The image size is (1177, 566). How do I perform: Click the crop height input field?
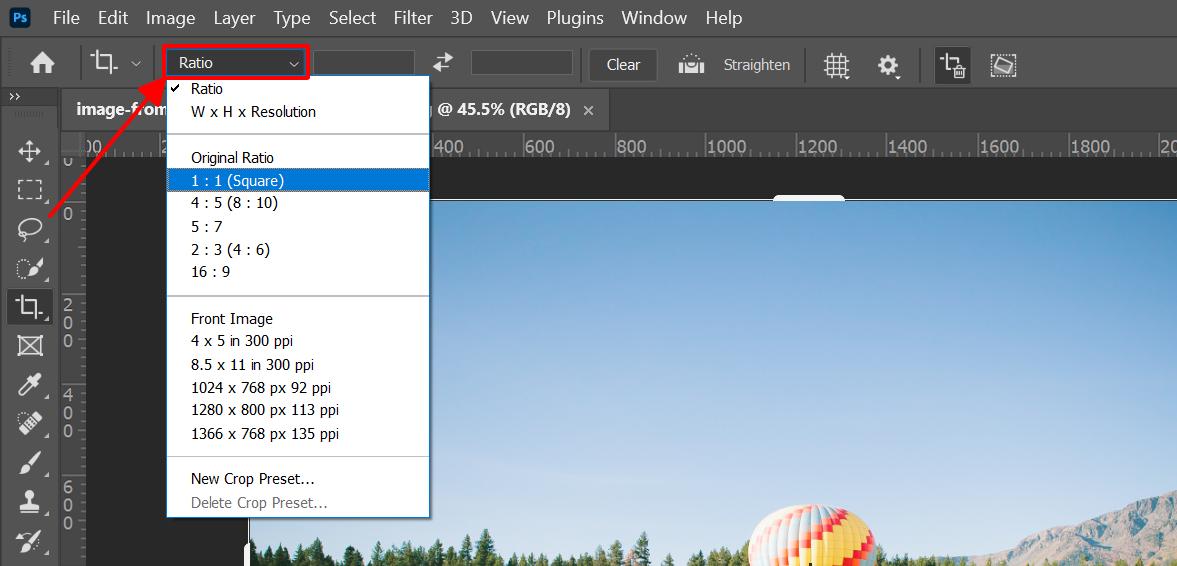pos(522,63)
